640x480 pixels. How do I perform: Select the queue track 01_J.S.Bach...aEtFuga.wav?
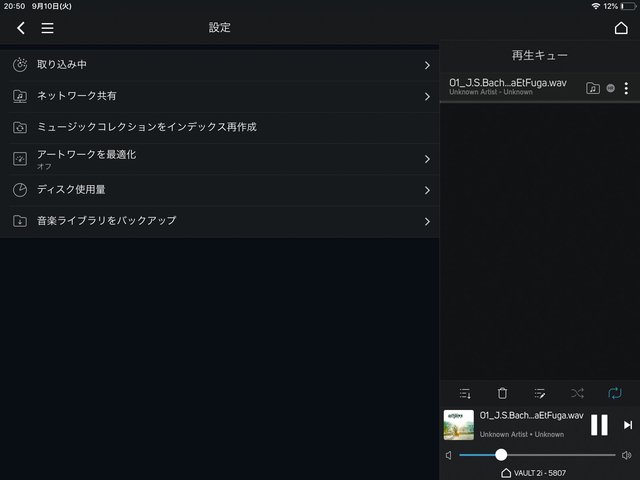tap(540, 87)
